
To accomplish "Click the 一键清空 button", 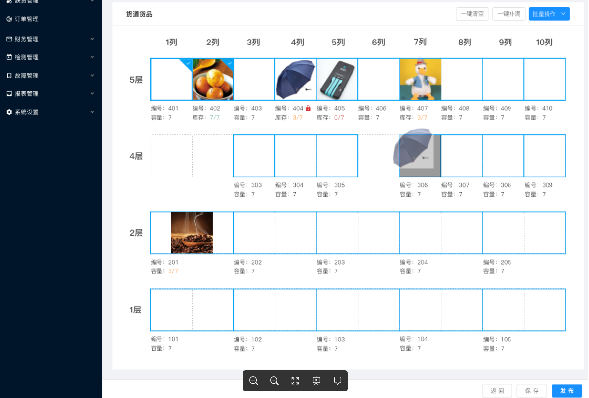I will pyautogui.click(x=472, y=14).
